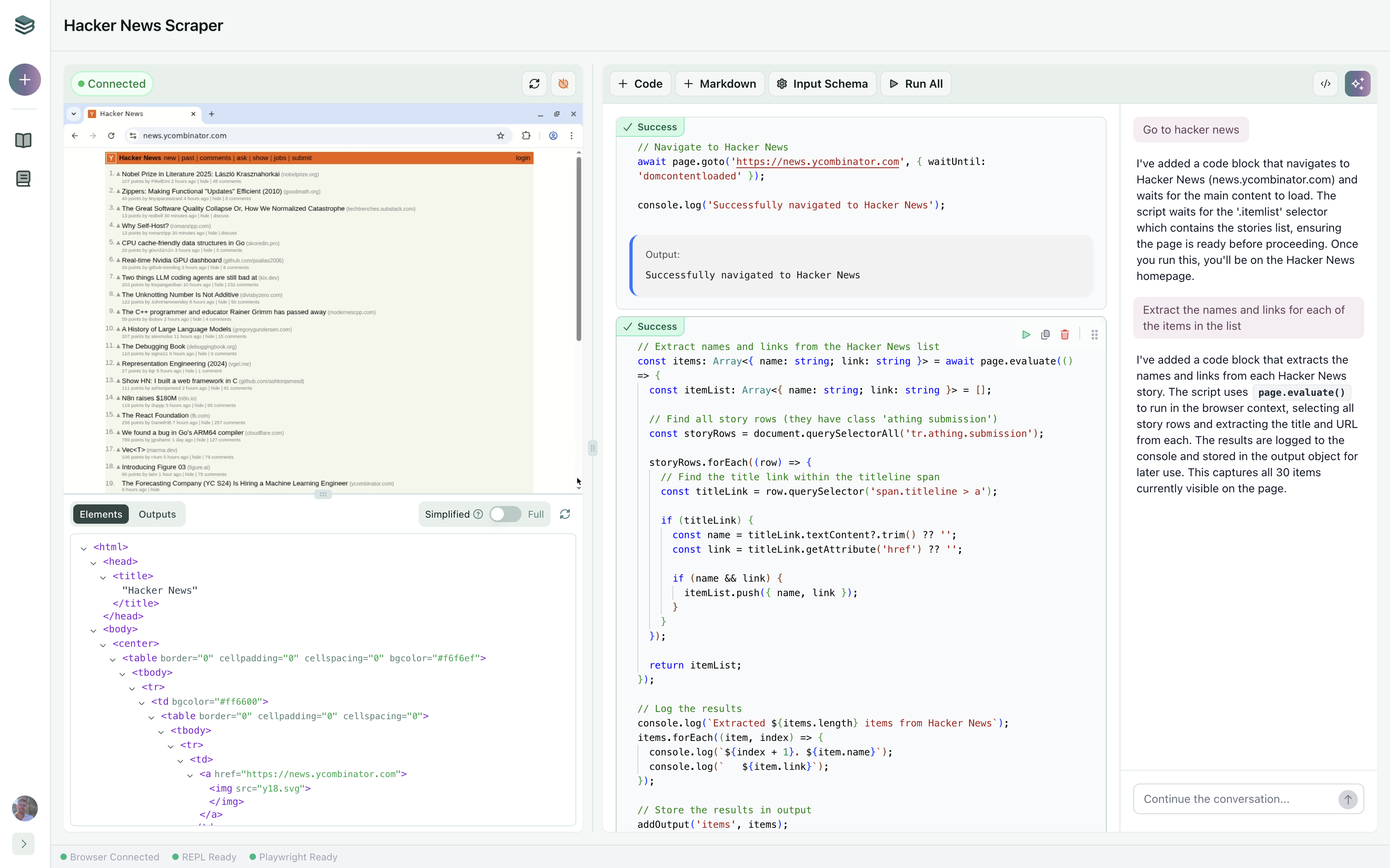Delete the second cell with trash icon
The width and height of the screenshot is (1390, 868).
tap(1064, 335)
